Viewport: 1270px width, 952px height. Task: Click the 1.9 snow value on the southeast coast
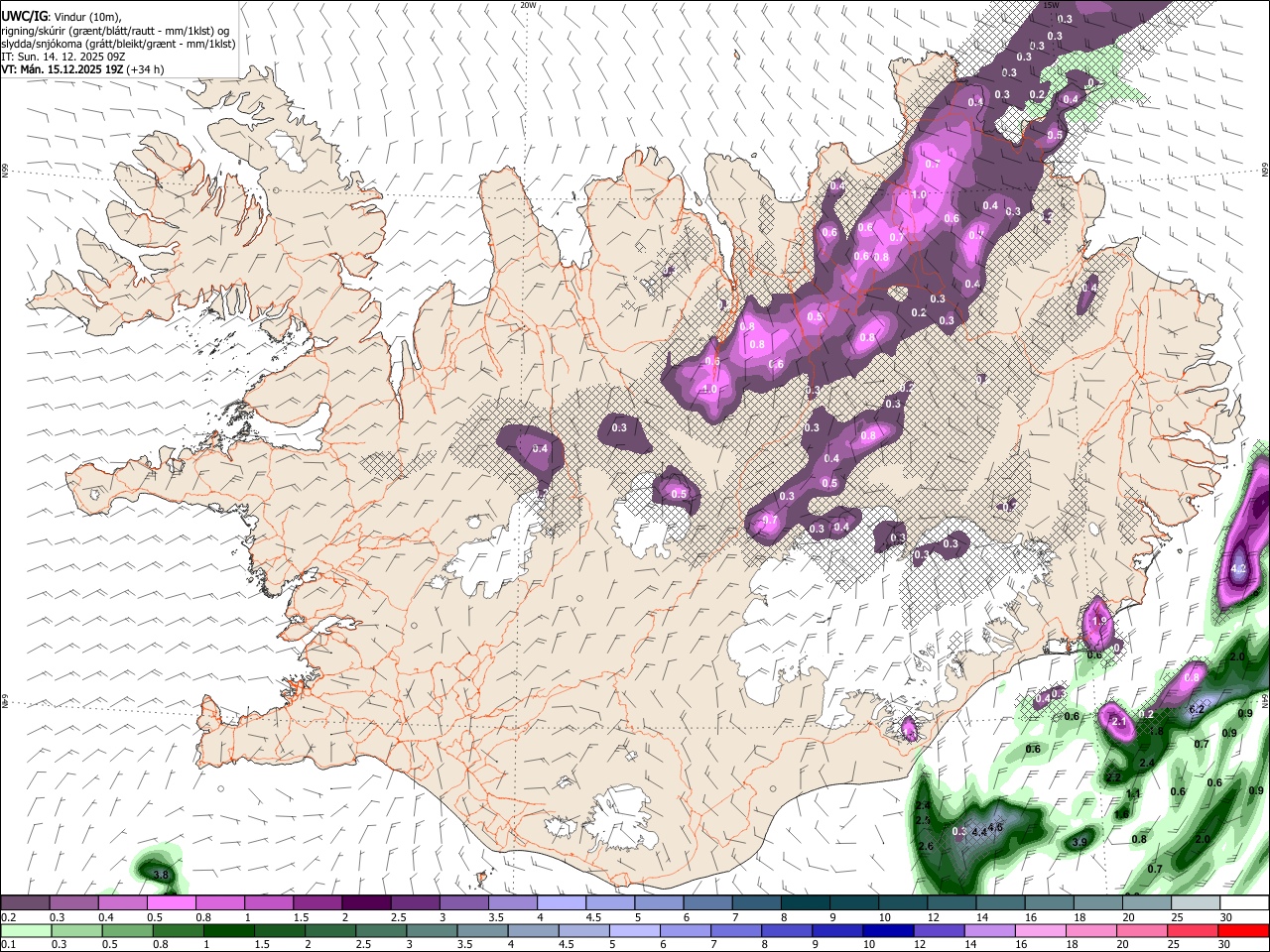coord(1098,621)
